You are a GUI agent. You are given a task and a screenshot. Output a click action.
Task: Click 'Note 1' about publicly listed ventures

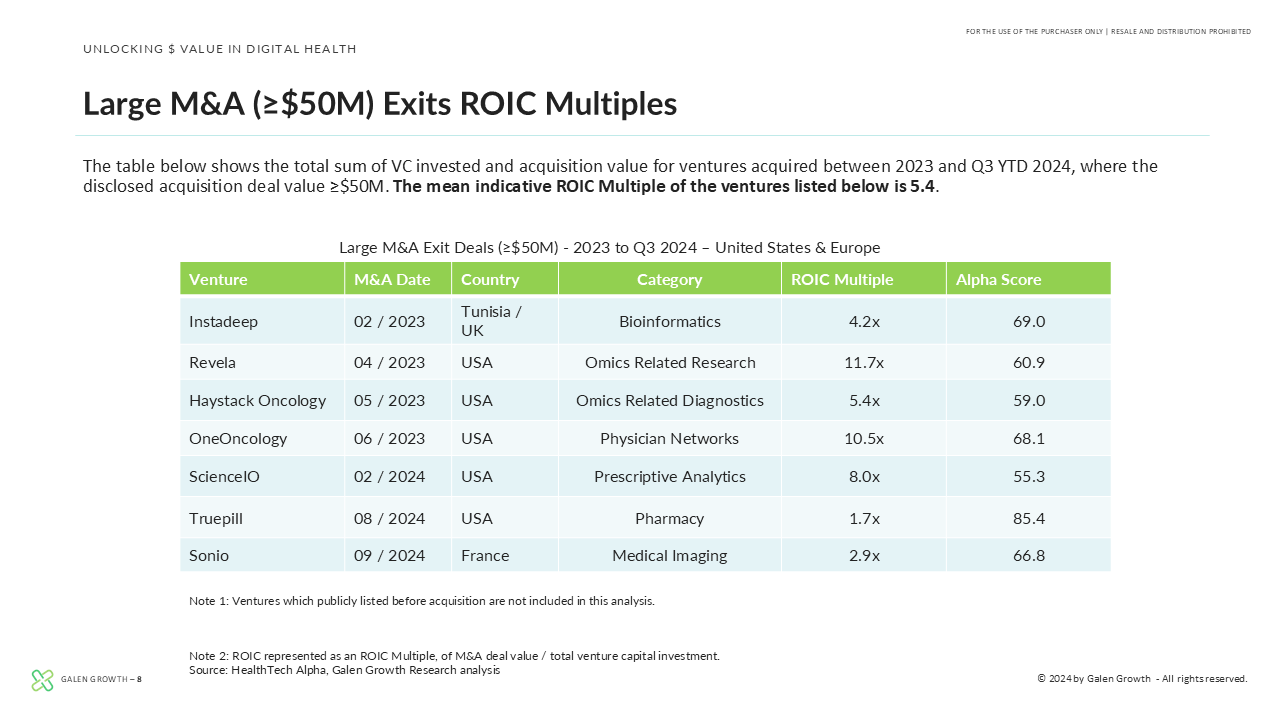[x=421, y=601]
